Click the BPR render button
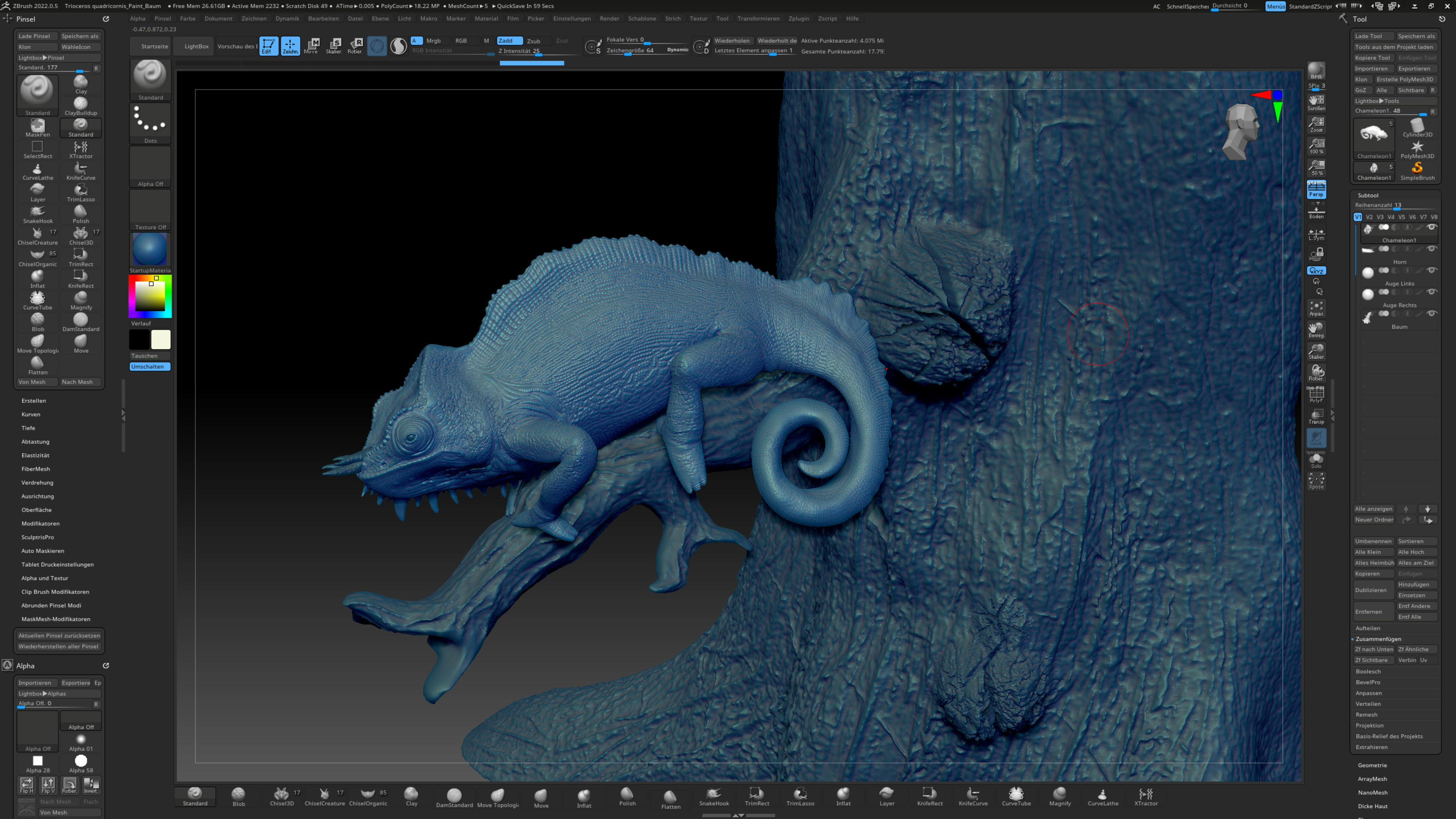Screen dimensions: 1456x819 click(x=1316, y=71)
